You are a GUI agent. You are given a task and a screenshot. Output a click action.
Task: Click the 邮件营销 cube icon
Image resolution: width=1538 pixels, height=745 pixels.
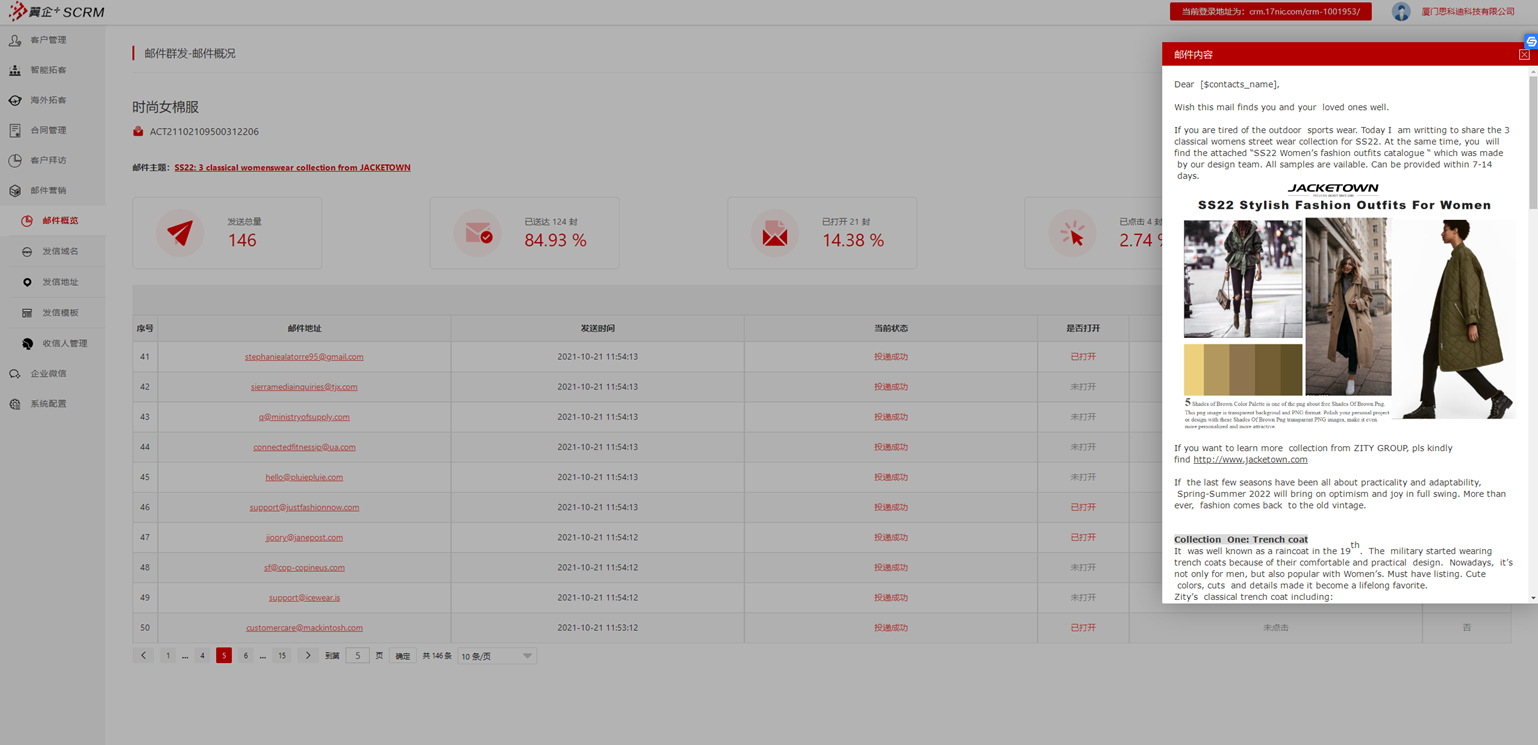coord(15,190)
